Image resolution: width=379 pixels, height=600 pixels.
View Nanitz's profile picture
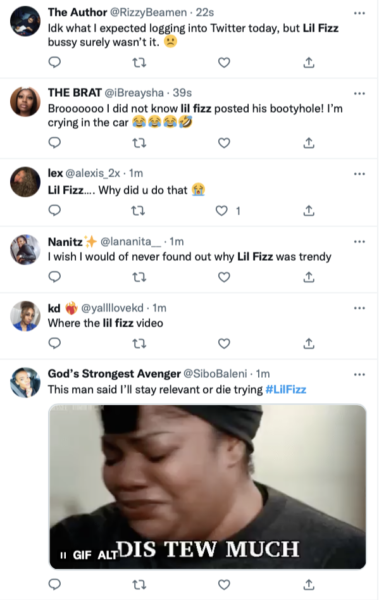25,249
